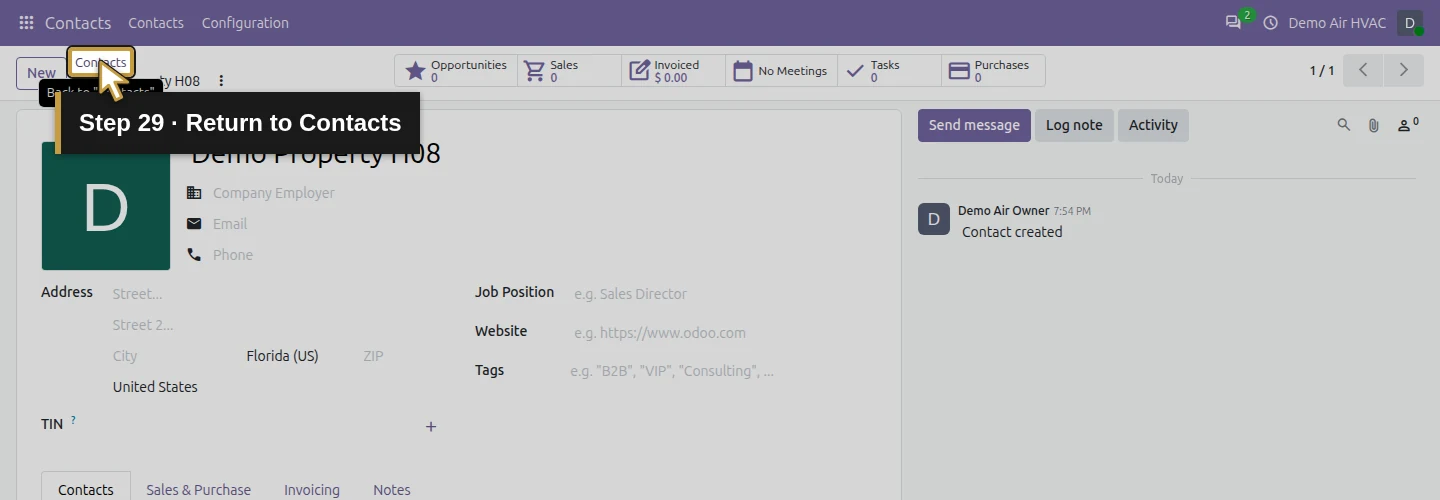Click the City field
The width and height of the screenshot is (1440, 500).
(x=173, y=356)
